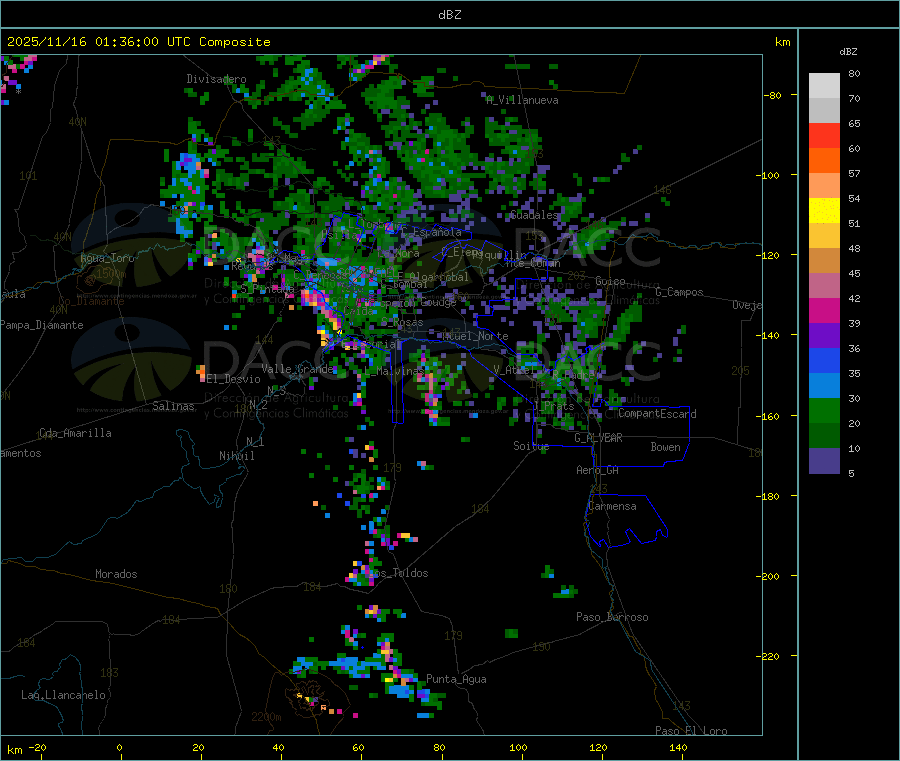Image resolution: width=900 pixels, height=761 pixels.
Task: Click the yellow 51-54 dBZ legend swatch
Action: (x=824, y=211)
